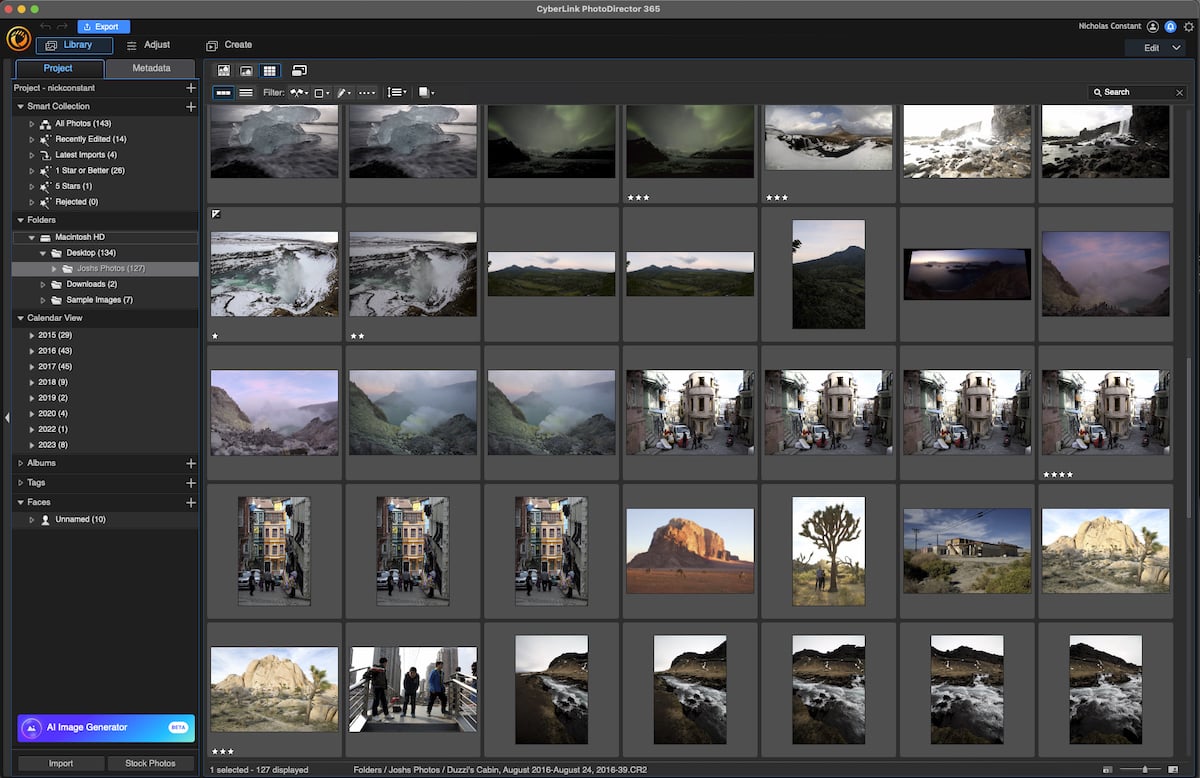Image resolution: width=1200 pixels, height=778 pixels.
Task: Click the user account profile icon
Action: pyautogui.click(x=1153, y=26)
